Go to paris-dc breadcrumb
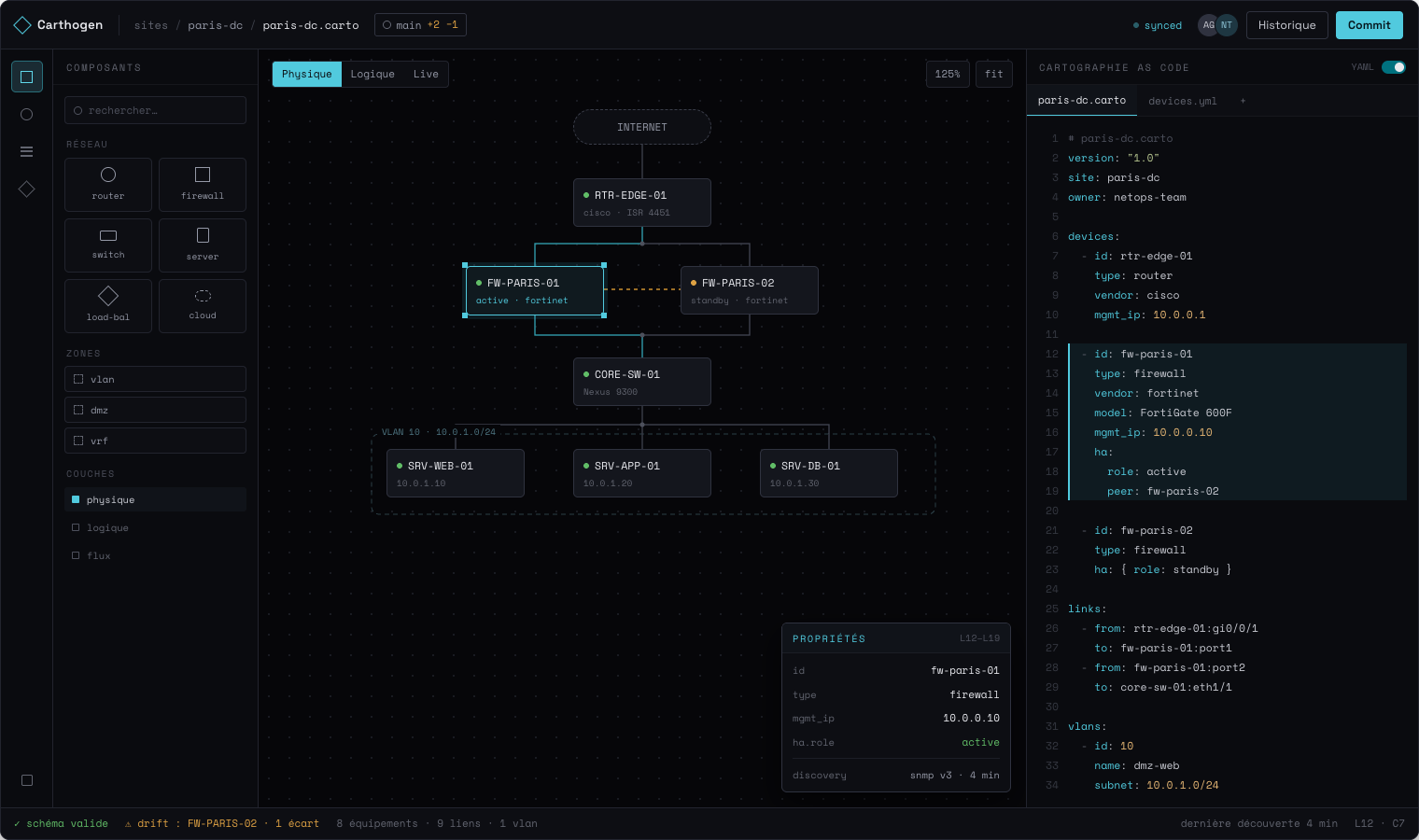The image size is (1419, 840). (x=215, y=25)
